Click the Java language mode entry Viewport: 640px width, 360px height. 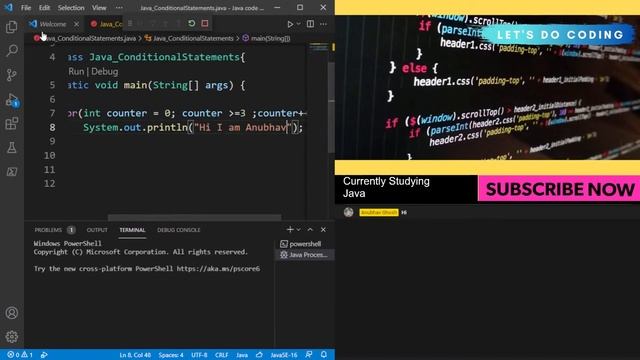[242, 355]
